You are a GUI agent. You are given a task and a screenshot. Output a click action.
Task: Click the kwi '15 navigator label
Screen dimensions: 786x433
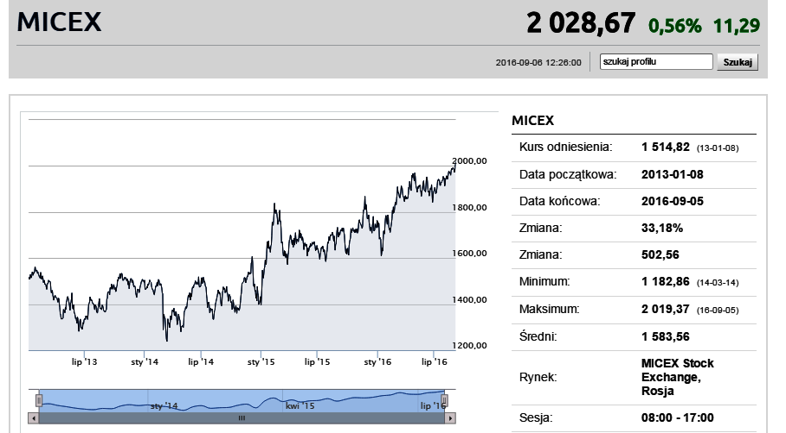(300, 406)
